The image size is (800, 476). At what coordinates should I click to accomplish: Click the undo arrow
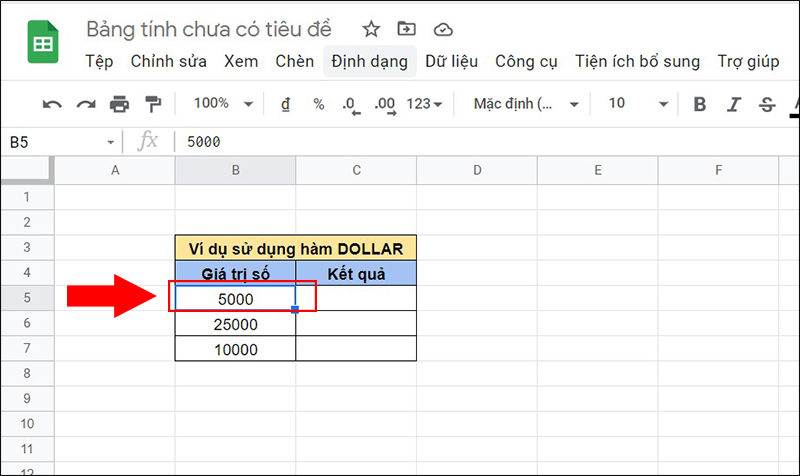click(x=52, y=104)
